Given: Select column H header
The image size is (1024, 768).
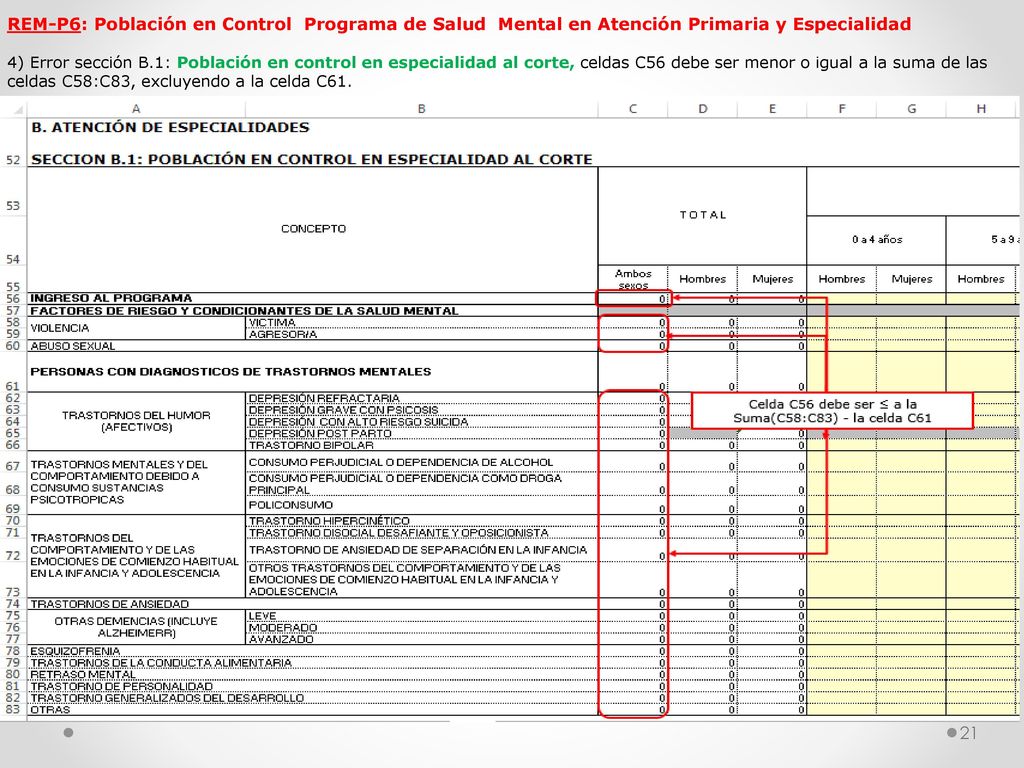Looking at the screenshot, I should [x=982, y=109].
